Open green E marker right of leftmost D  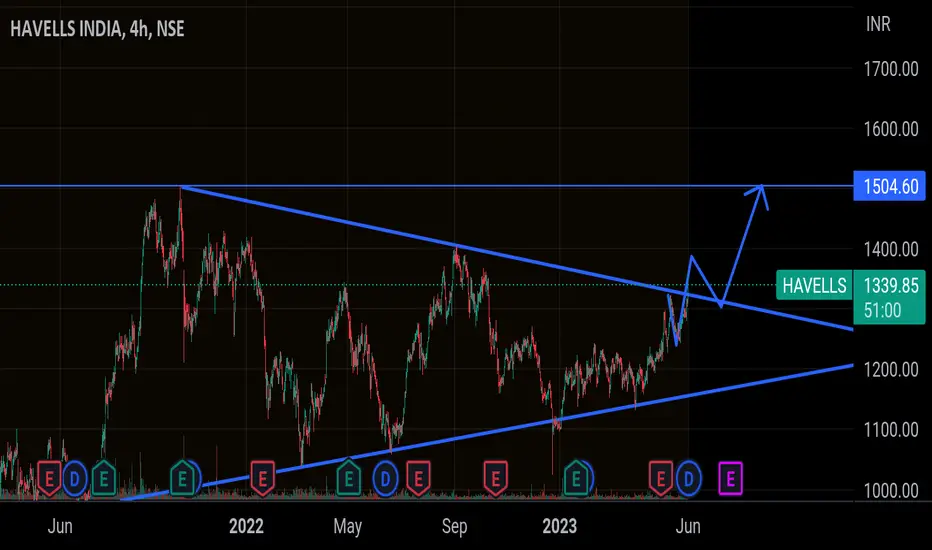pos(103,478)
